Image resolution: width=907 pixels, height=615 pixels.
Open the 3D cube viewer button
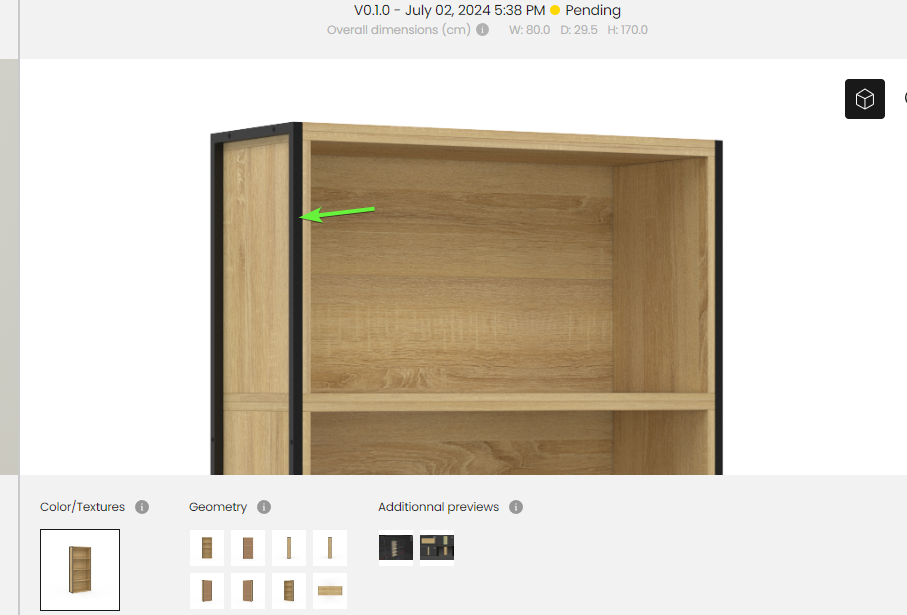pos(864,99)
